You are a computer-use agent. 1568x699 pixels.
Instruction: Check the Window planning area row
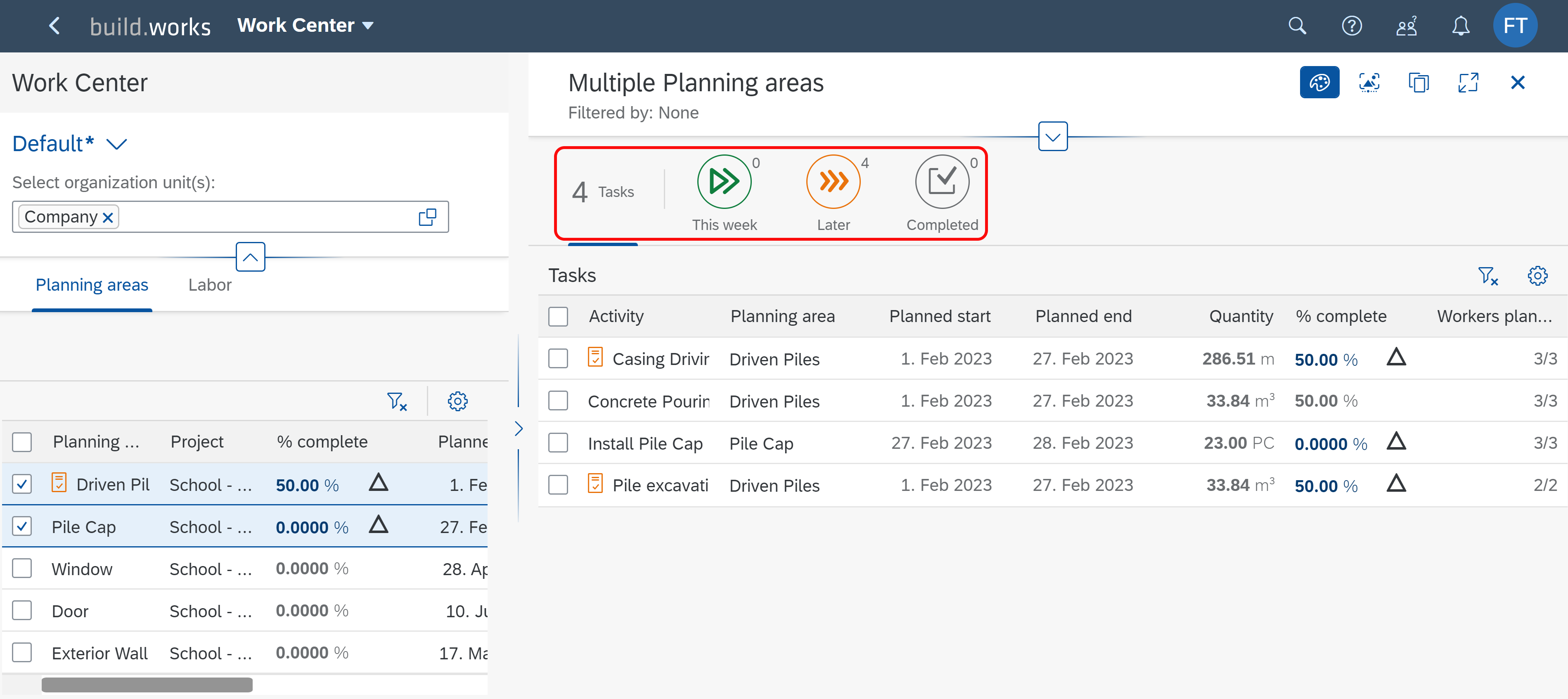point(22,569)
